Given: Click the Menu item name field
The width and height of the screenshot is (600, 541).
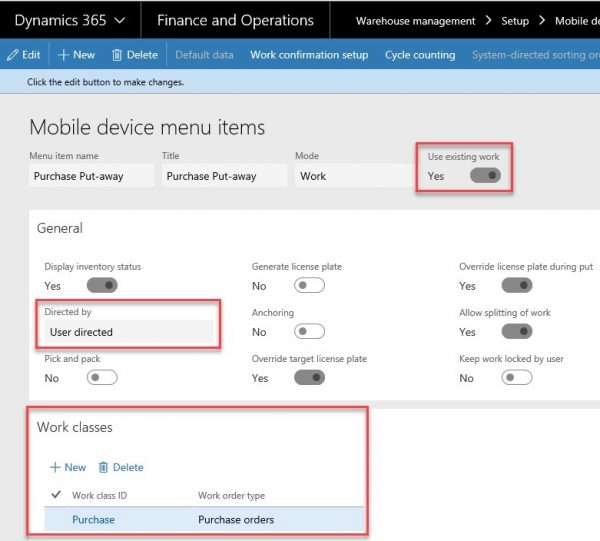Looking at the screenshot, I should (92, 176).
